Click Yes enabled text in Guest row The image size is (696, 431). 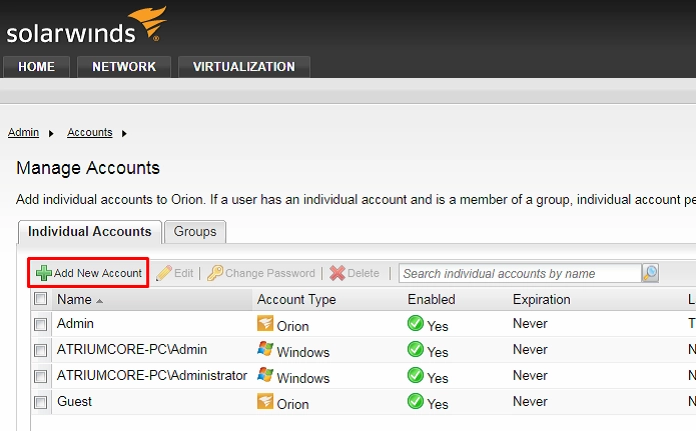point(437,404)
